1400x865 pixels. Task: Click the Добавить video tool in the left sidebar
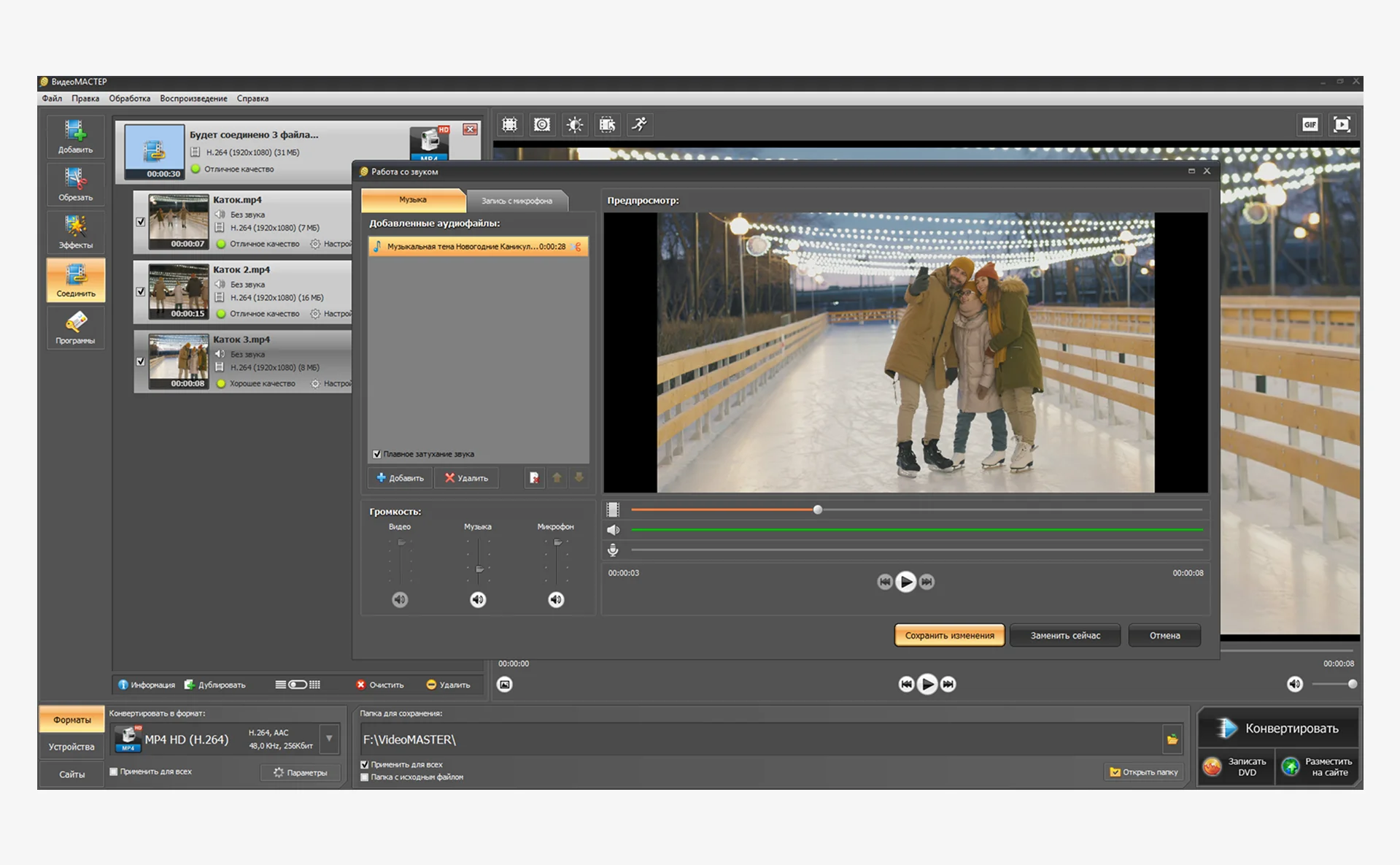click(x=75, y=137)
